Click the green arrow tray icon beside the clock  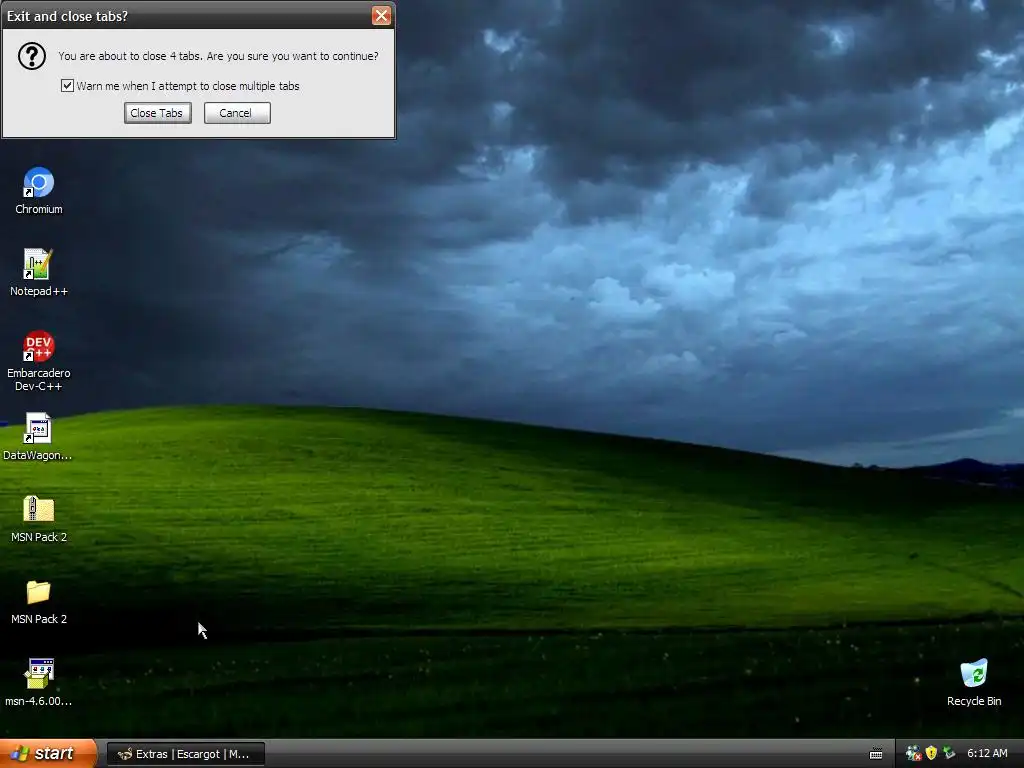click(949, 754)
